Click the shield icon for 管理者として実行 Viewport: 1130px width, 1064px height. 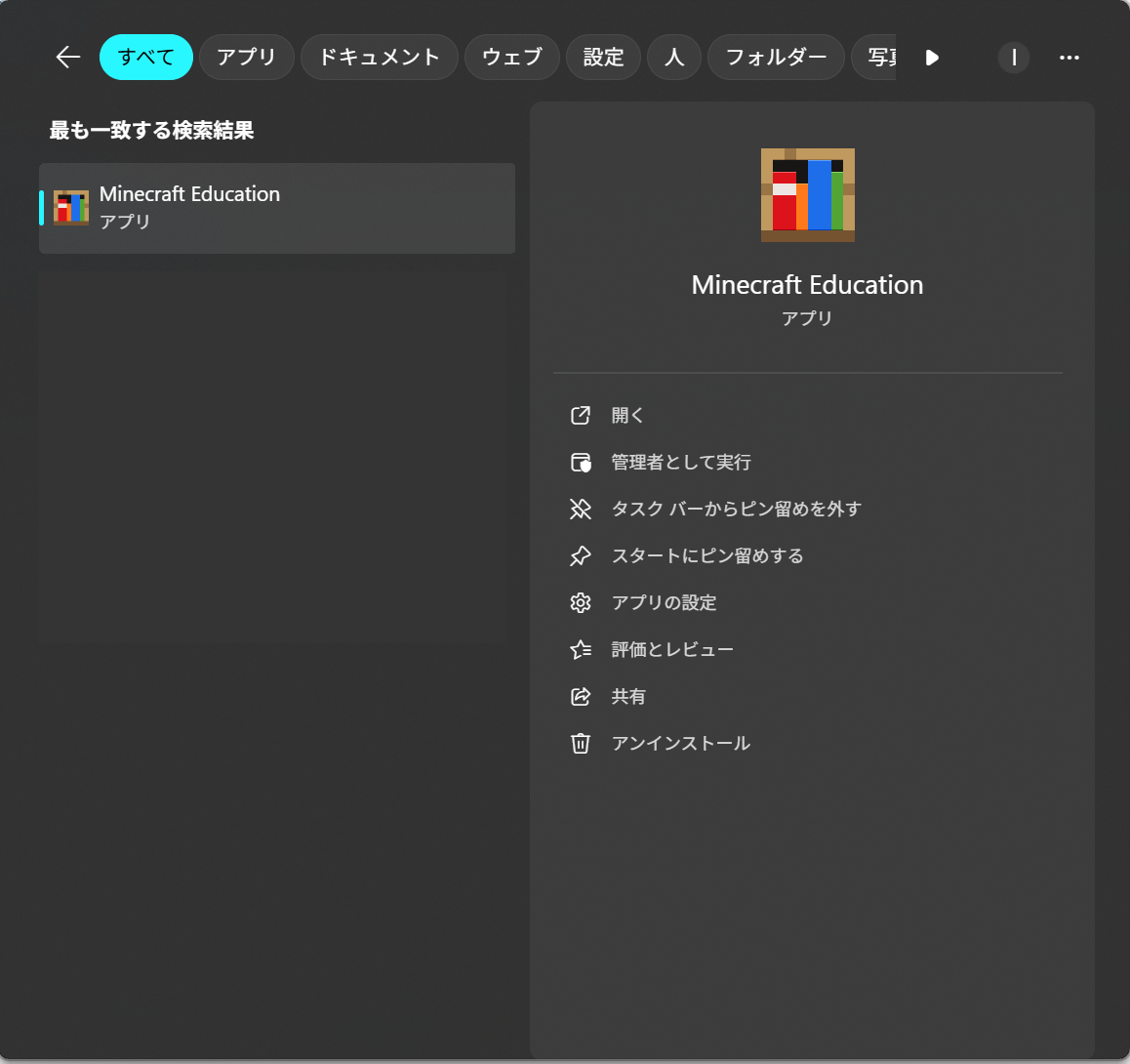pyautogui.click(x=581, y=462)
